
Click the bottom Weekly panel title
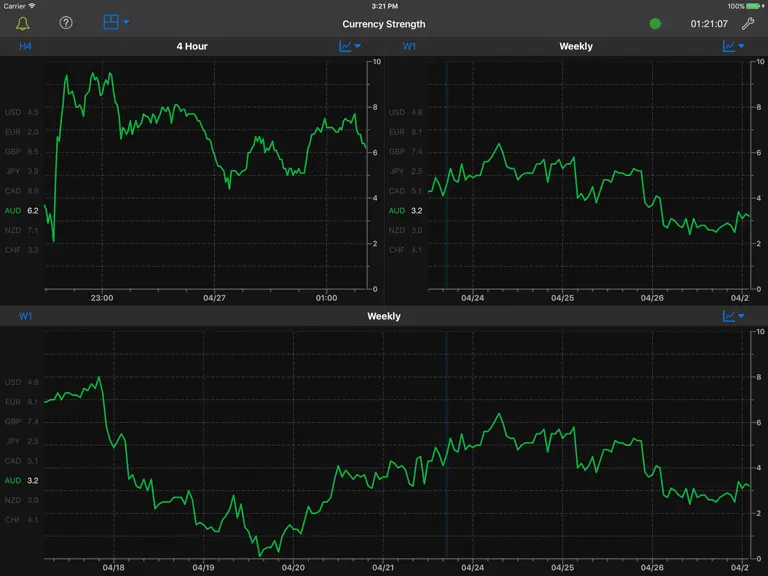coord(384,316)
